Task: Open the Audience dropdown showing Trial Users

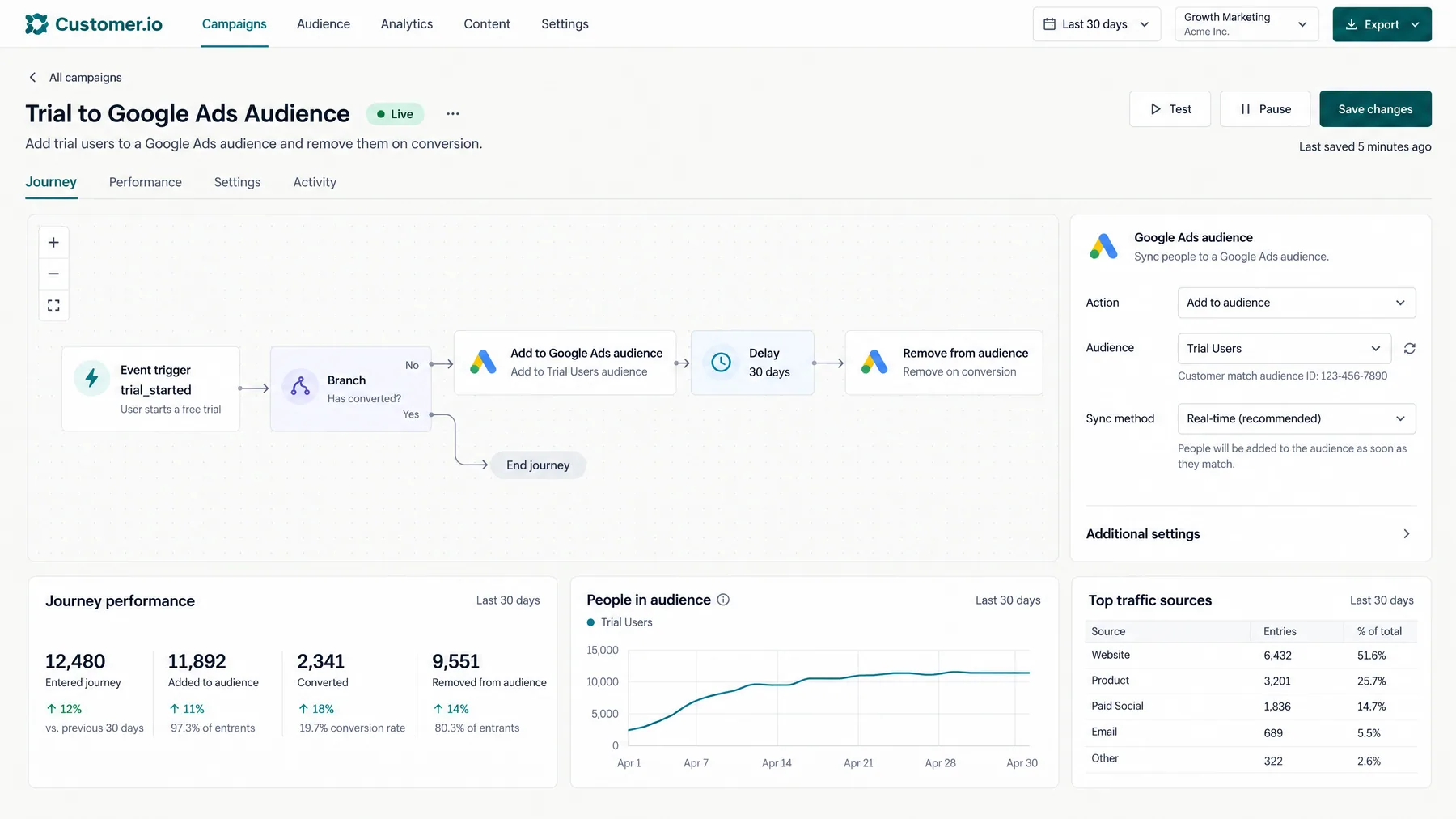Action: tap(1285, 348)
